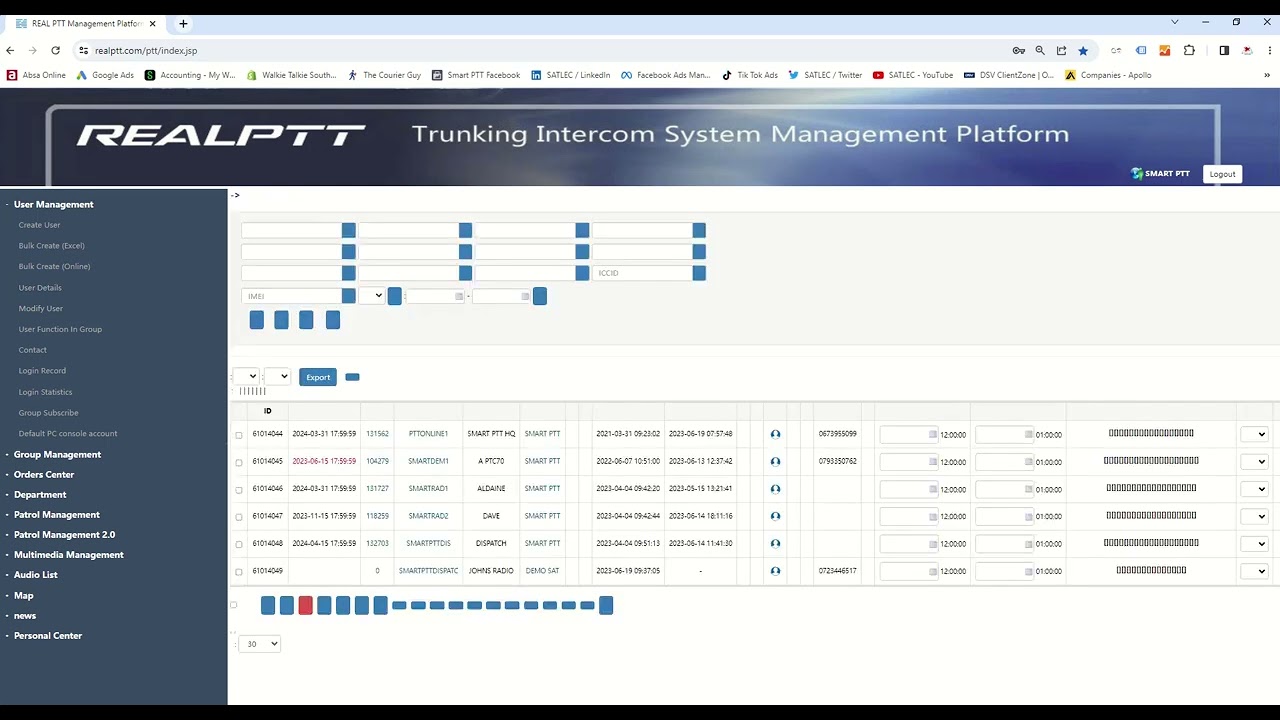Click the user headset icon in the SMARTRAD1 row

pos(775,489)
